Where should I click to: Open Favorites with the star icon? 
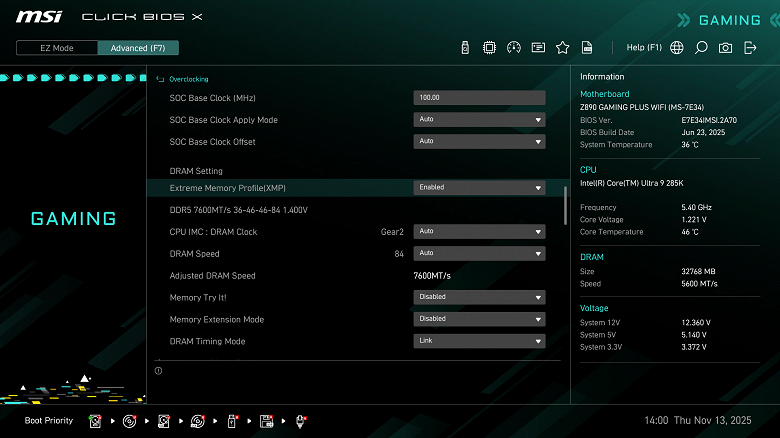(563, 48)
